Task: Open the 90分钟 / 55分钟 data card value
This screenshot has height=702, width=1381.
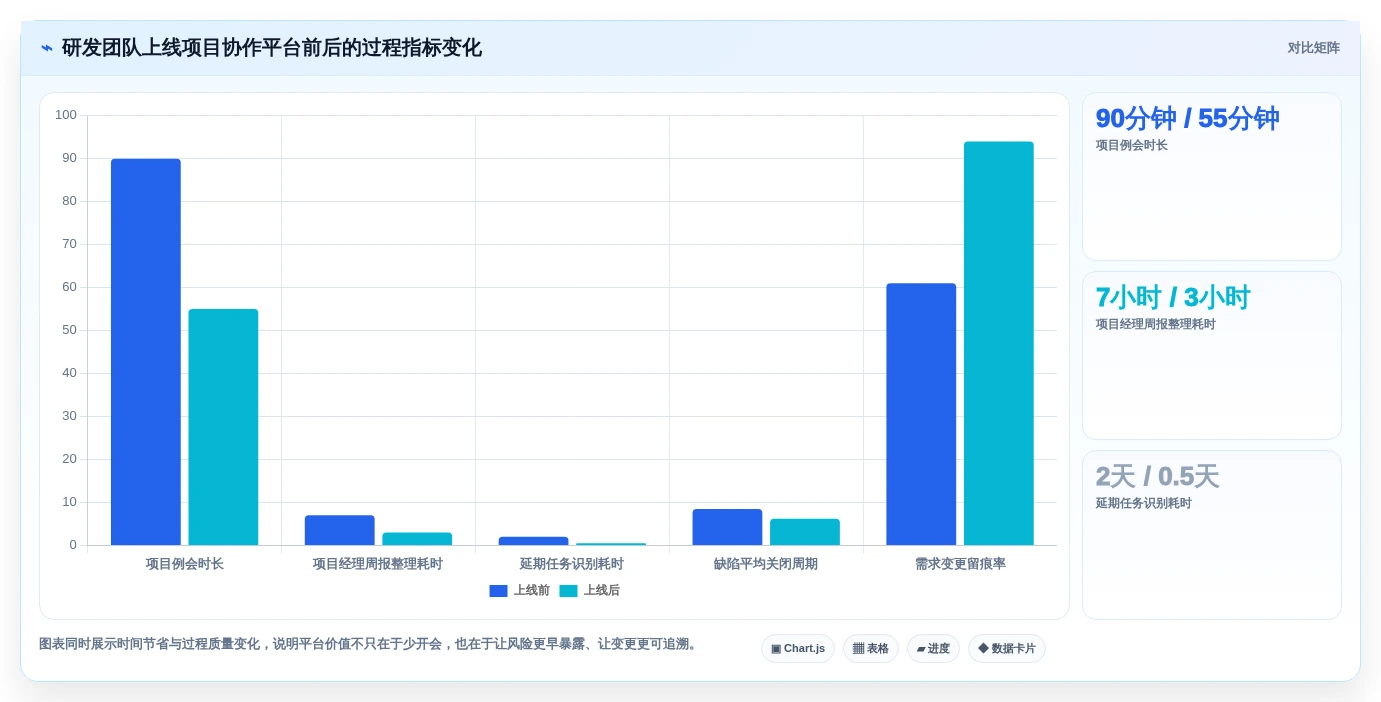Action: 1187,119
